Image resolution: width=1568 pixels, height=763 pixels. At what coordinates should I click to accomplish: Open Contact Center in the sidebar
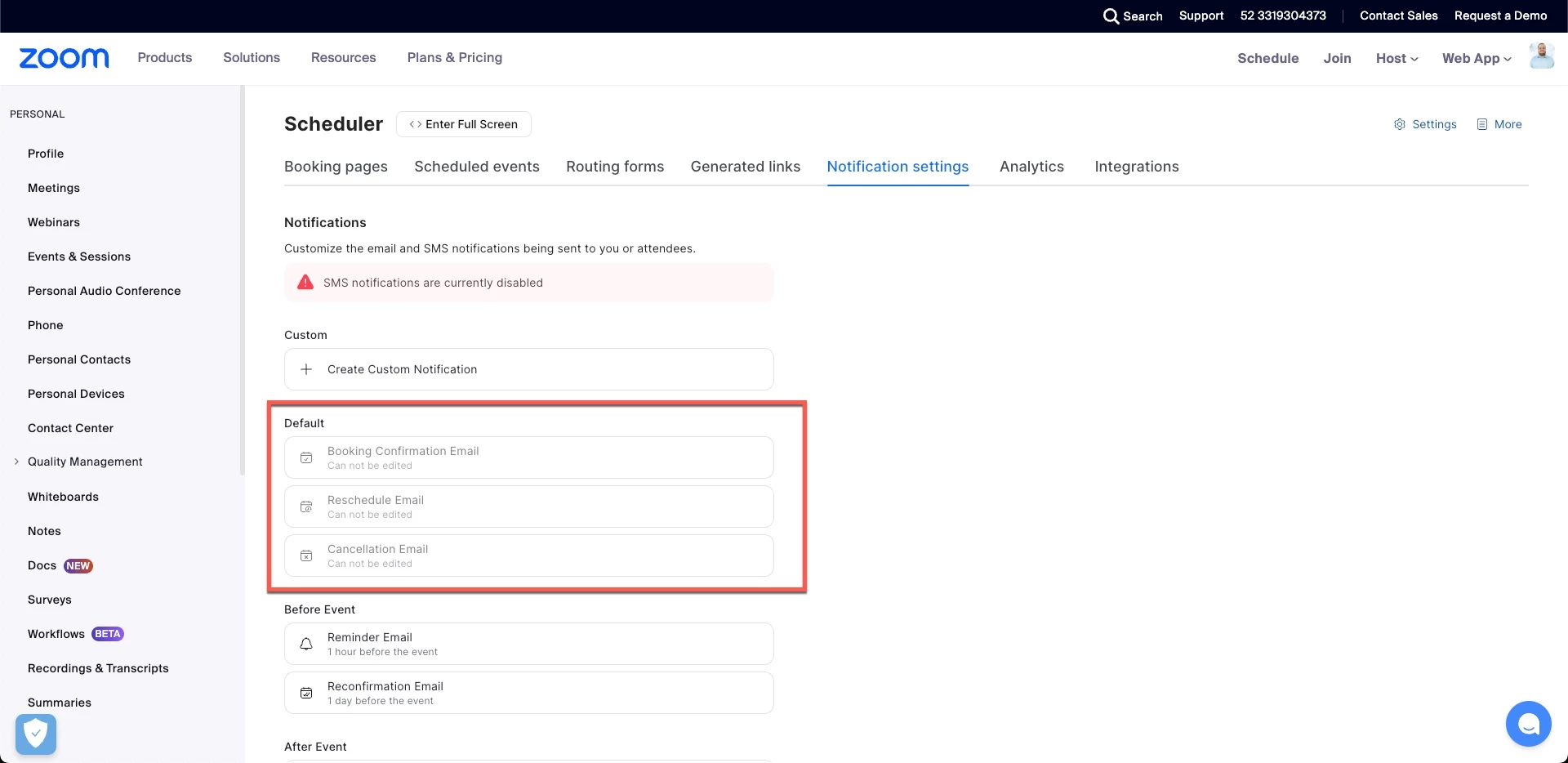[70, 428]
